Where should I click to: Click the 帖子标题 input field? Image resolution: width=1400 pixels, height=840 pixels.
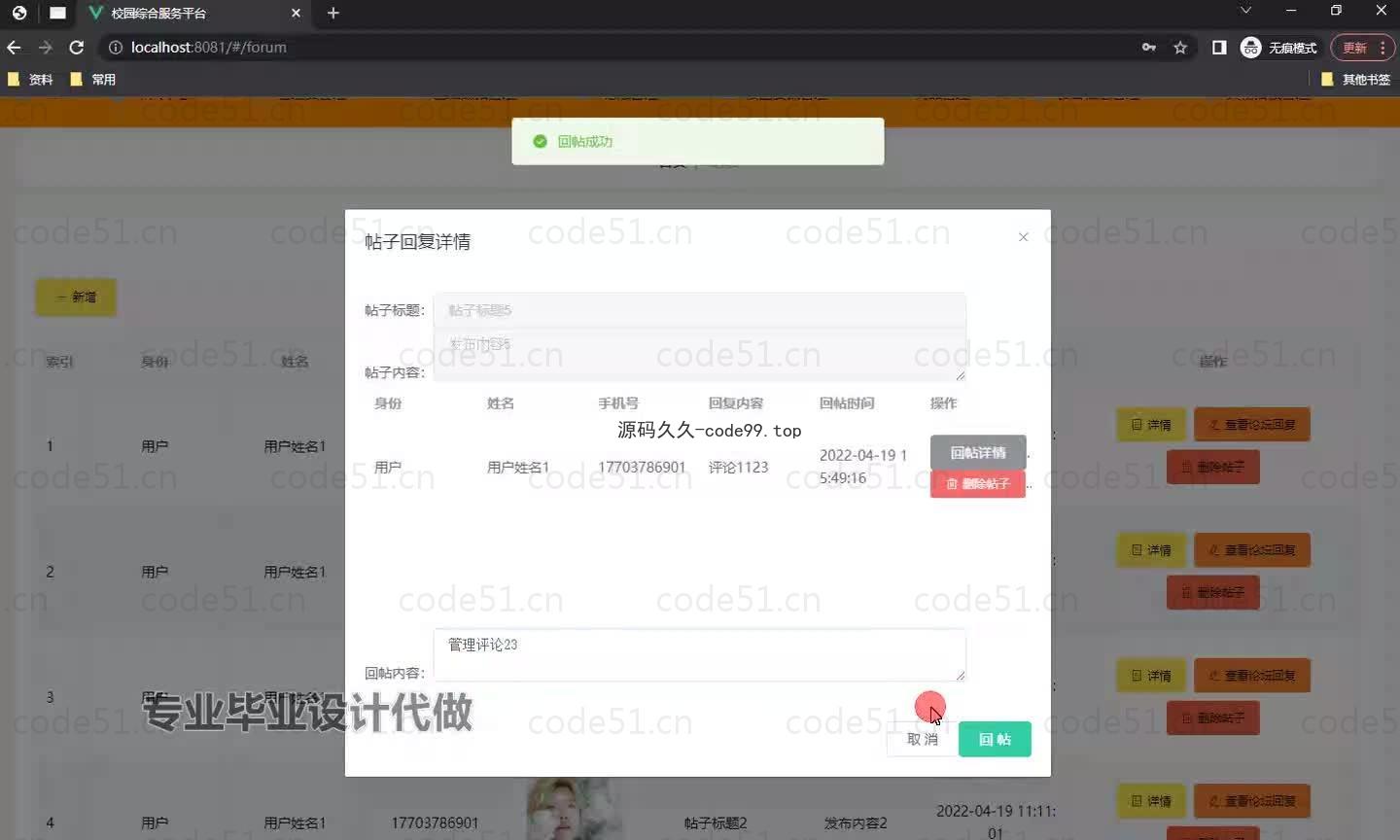click(699, 310)
